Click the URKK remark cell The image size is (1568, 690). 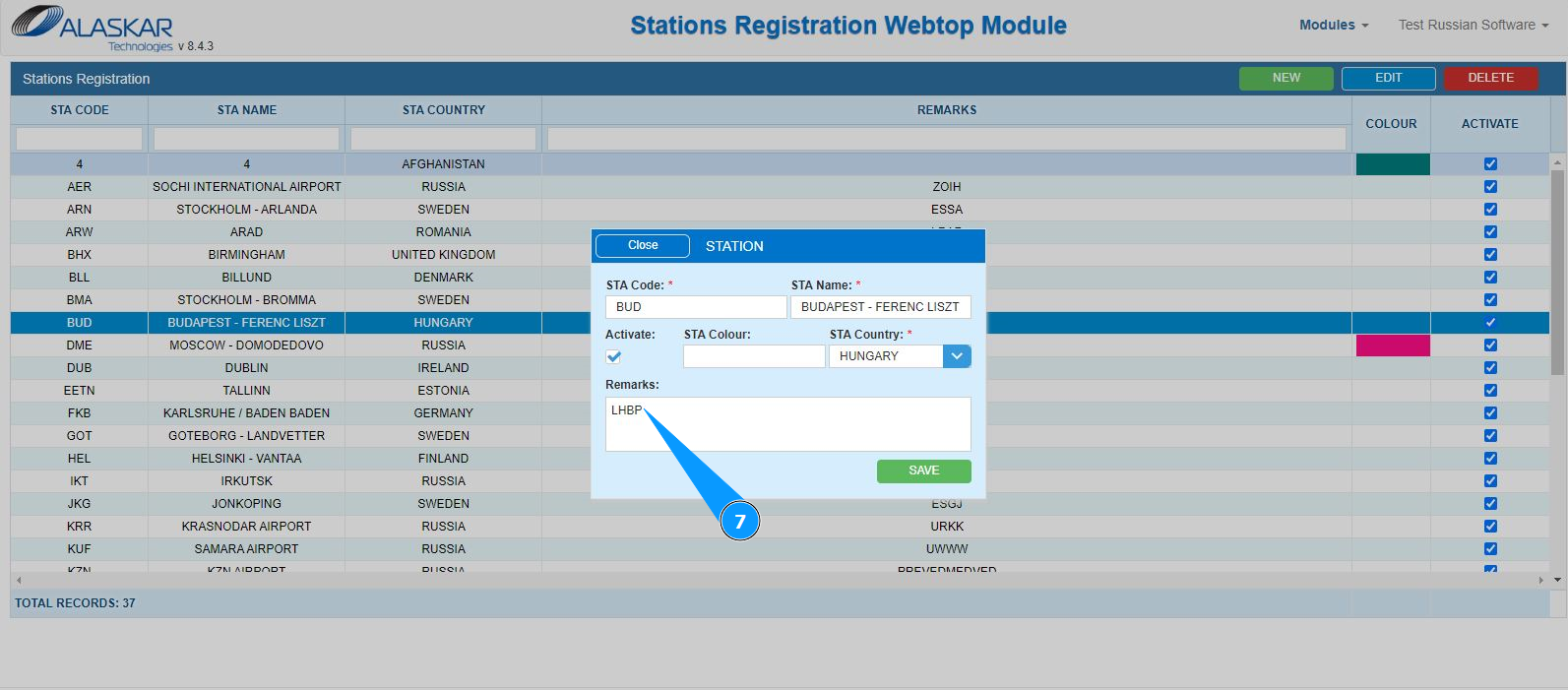coord(947,527)
